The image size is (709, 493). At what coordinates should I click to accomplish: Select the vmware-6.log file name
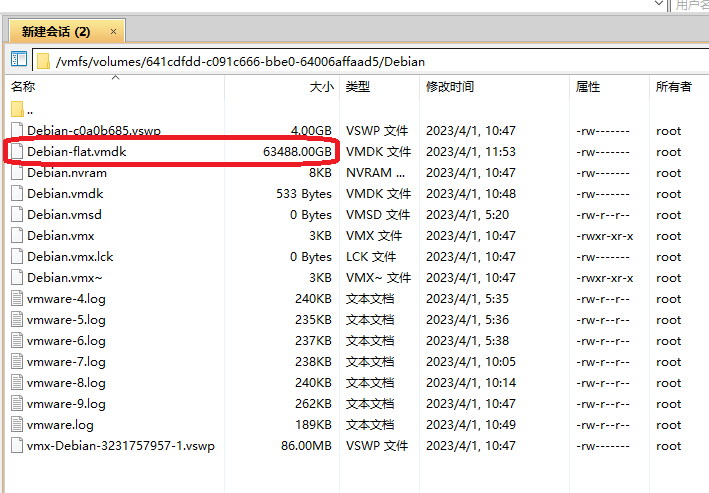[x=66, y=341]
